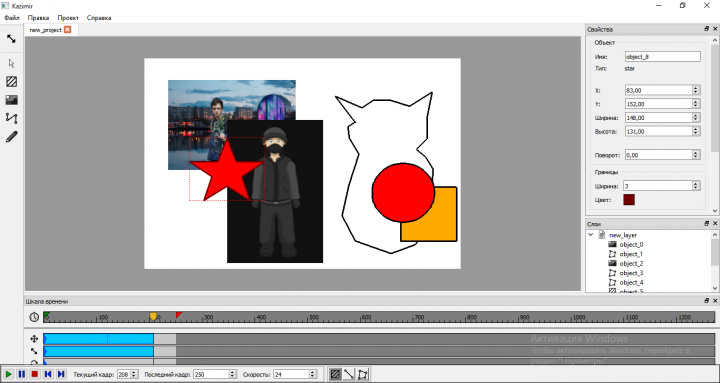Click the Y value spinner arrows

tap(696, 104)
